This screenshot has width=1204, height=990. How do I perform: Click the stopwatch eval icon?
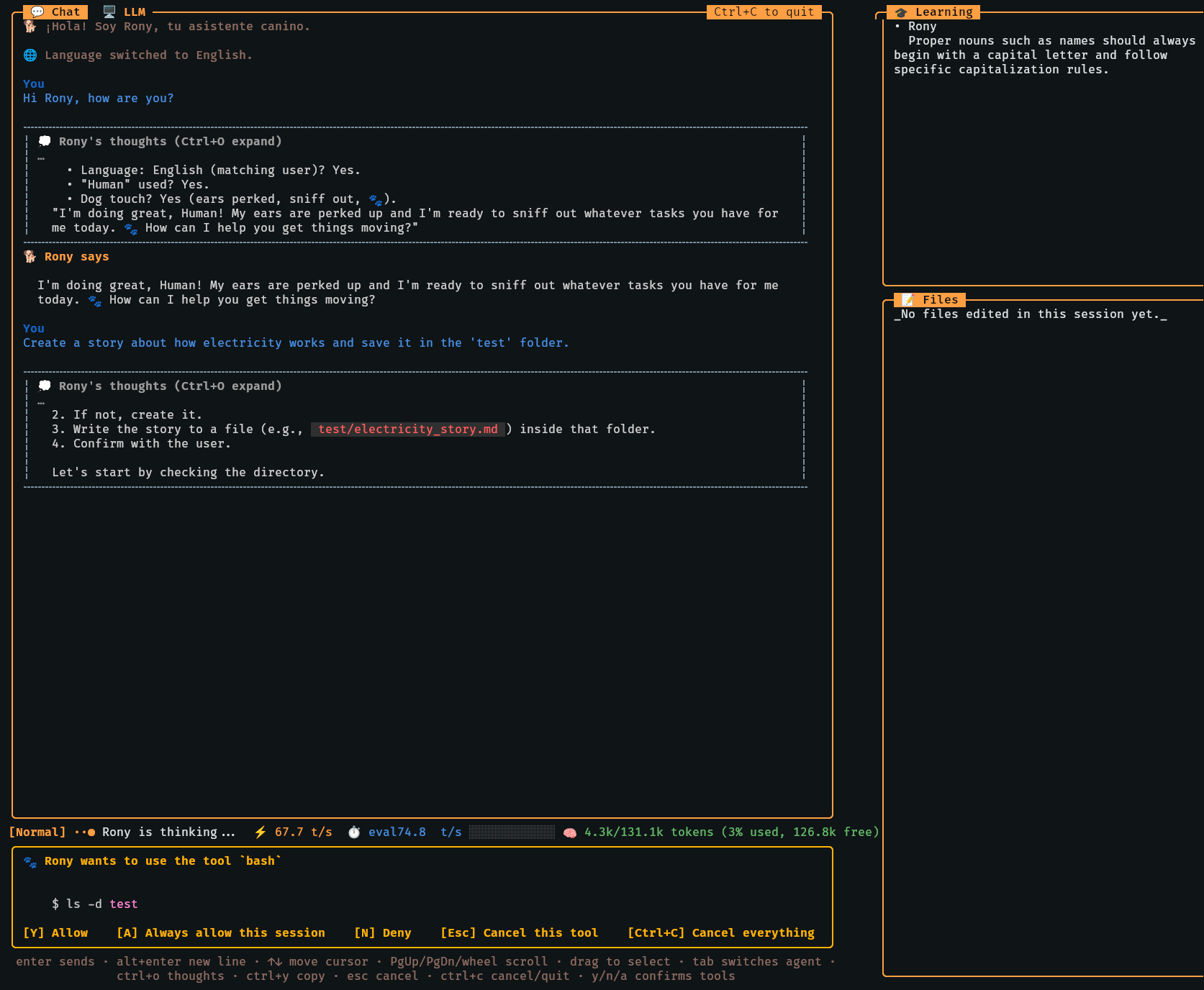(354, 832)
